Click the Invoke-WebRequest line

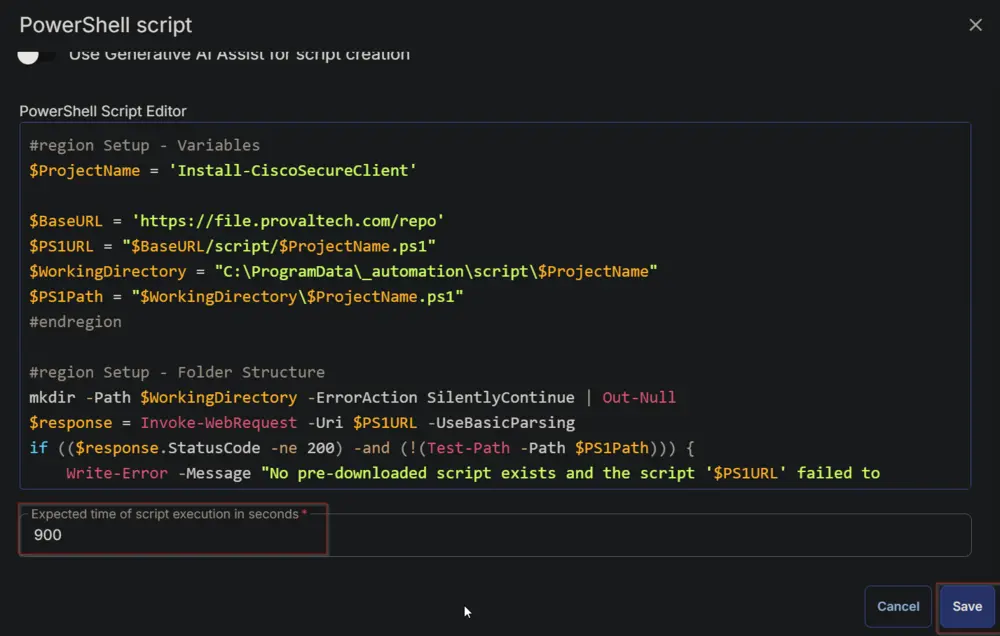pyautogui.click(x=302, y=422)
